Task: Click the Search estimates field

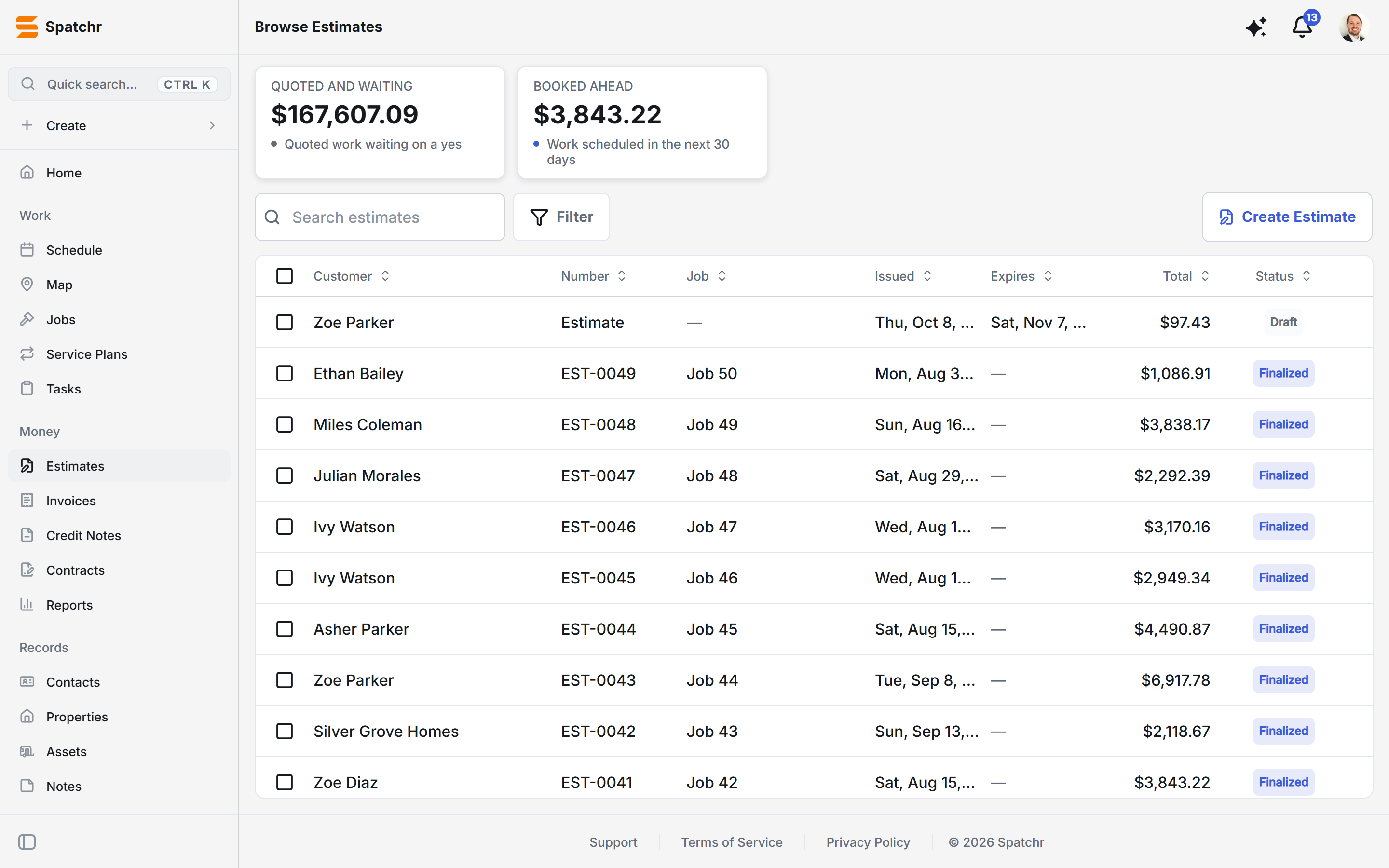Action: (x=380, y=217)
